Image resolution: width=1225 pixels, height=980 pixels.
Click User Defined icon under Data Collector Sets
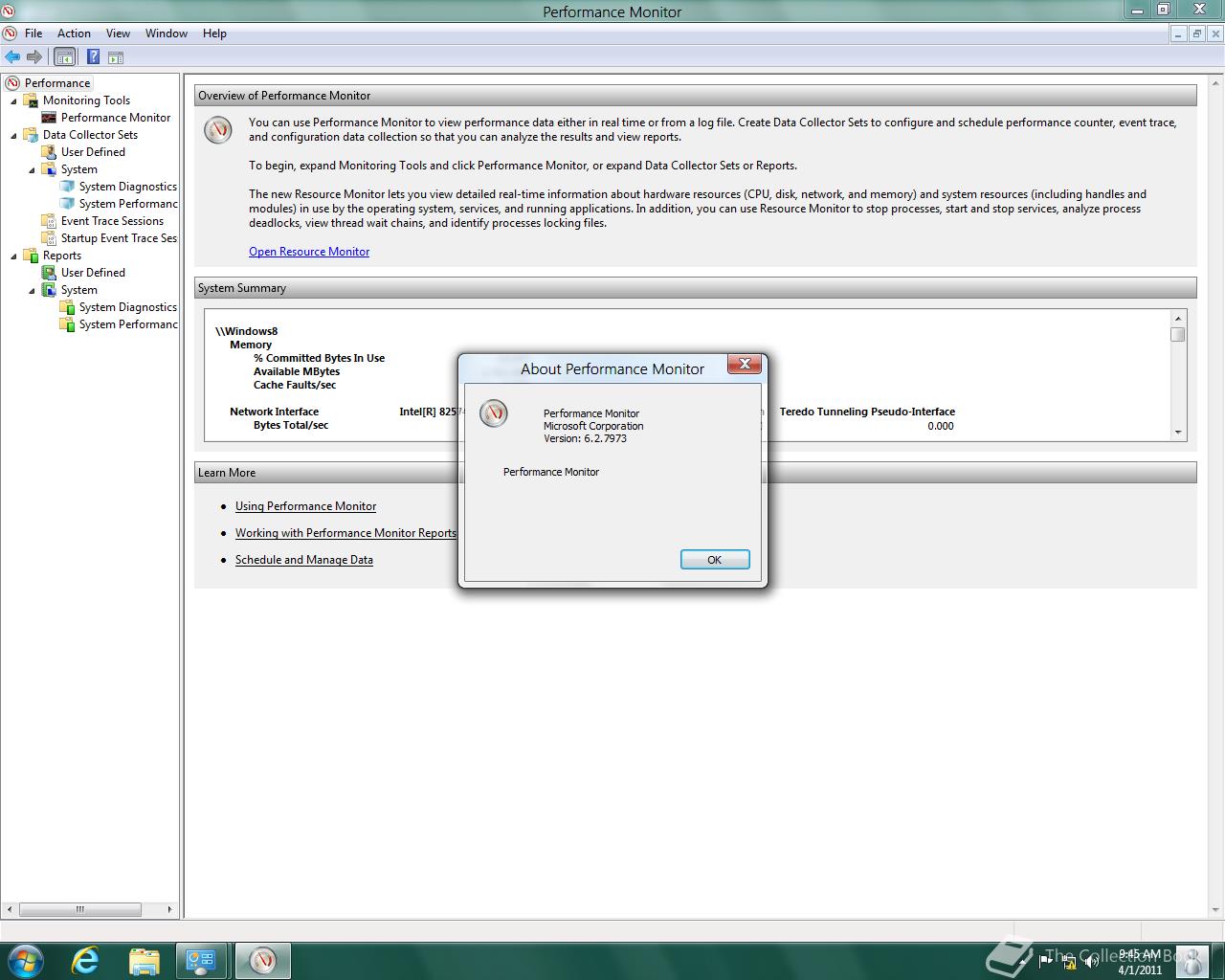(x=49, y=152)
